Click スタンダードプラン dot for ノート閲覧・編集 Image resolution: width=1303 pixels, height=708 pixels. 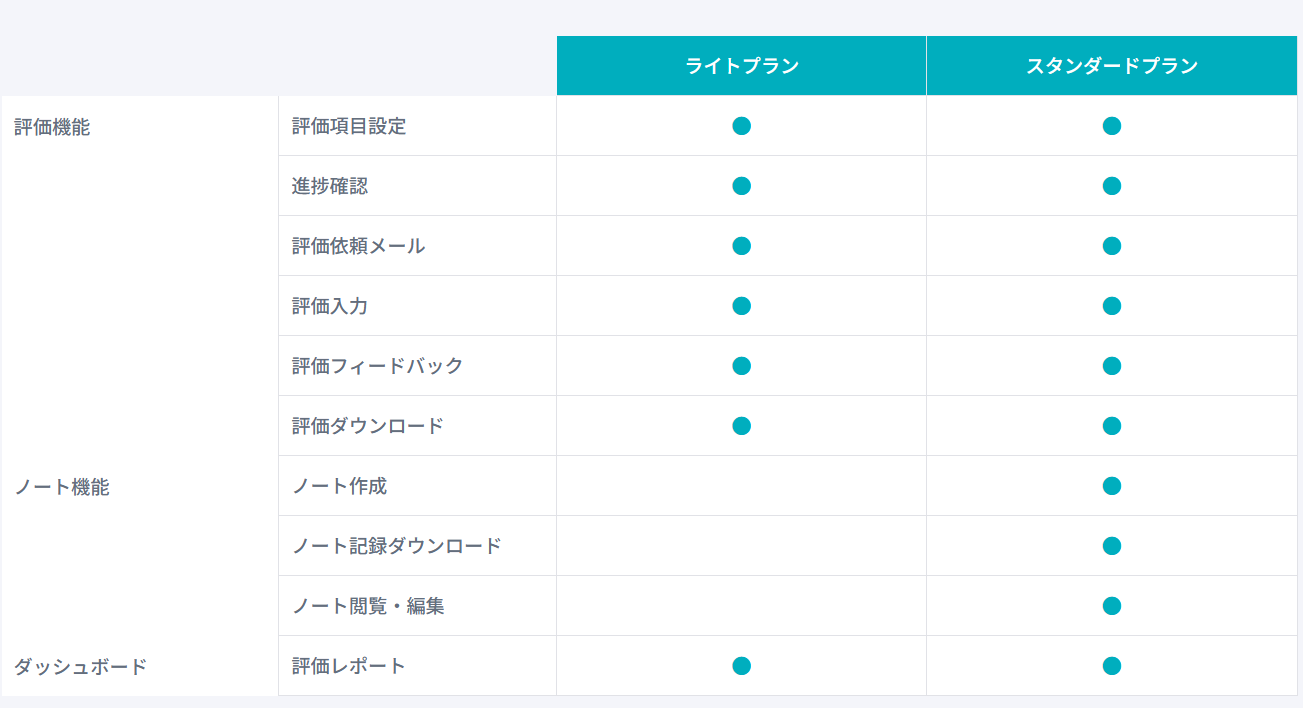coord(1111,606)
